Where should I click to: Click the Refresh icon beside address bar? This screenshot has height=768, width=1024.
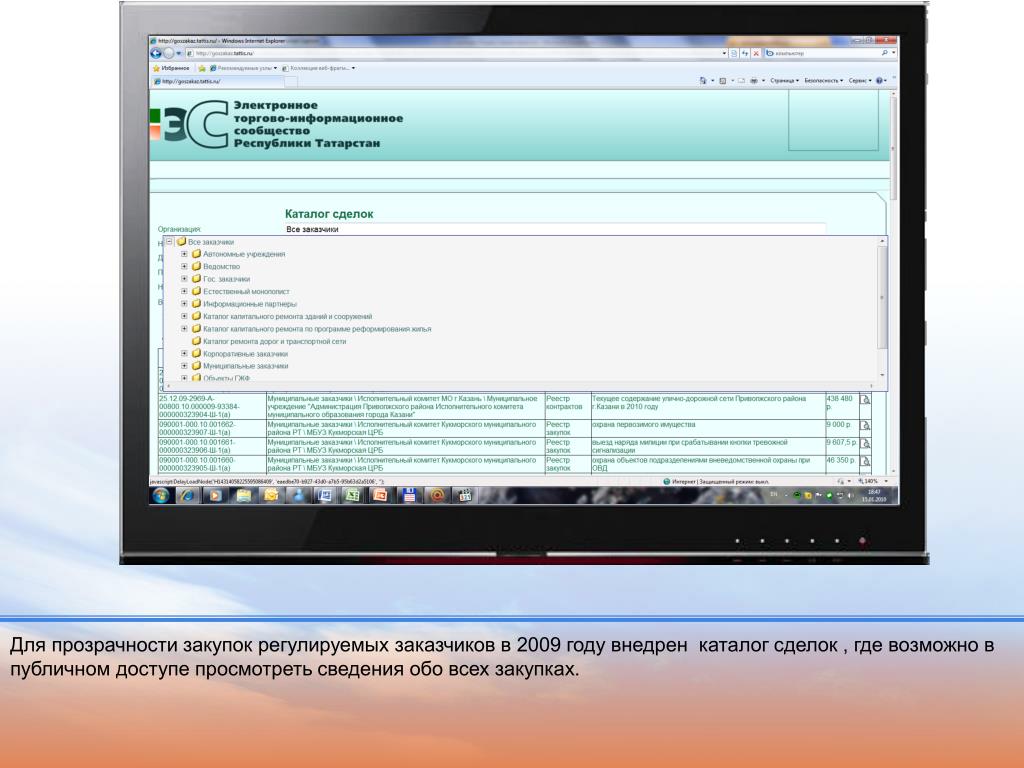click(x=744, y=54)
